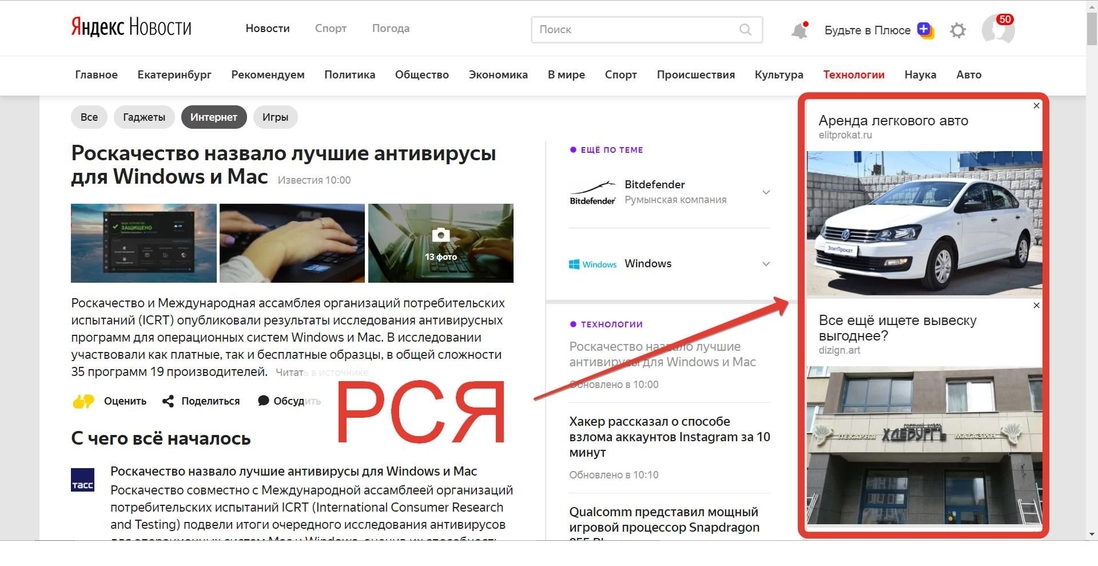Open the Технологии category
This screenshot has height=566, width=1098.
click(x=854, y=75)
